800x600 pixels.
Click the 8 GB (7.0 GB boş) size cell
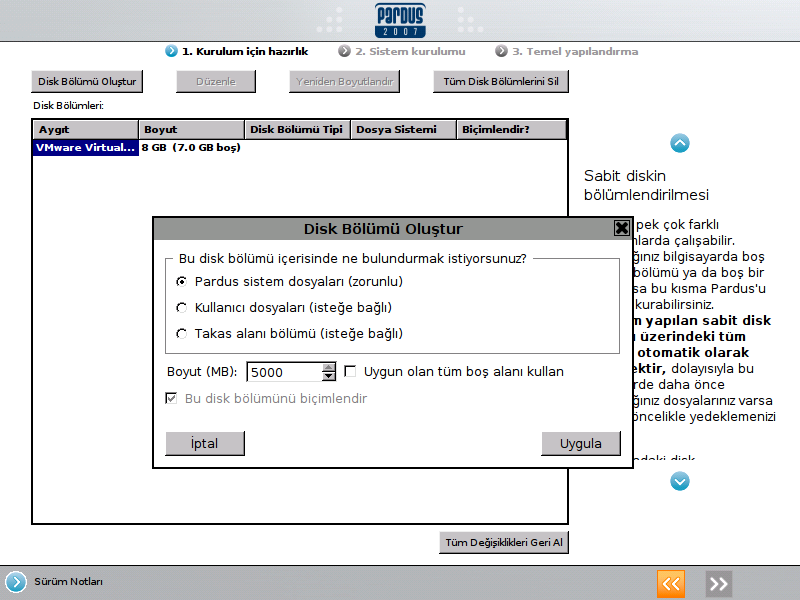pyautogui.click(x=191, y=147)
